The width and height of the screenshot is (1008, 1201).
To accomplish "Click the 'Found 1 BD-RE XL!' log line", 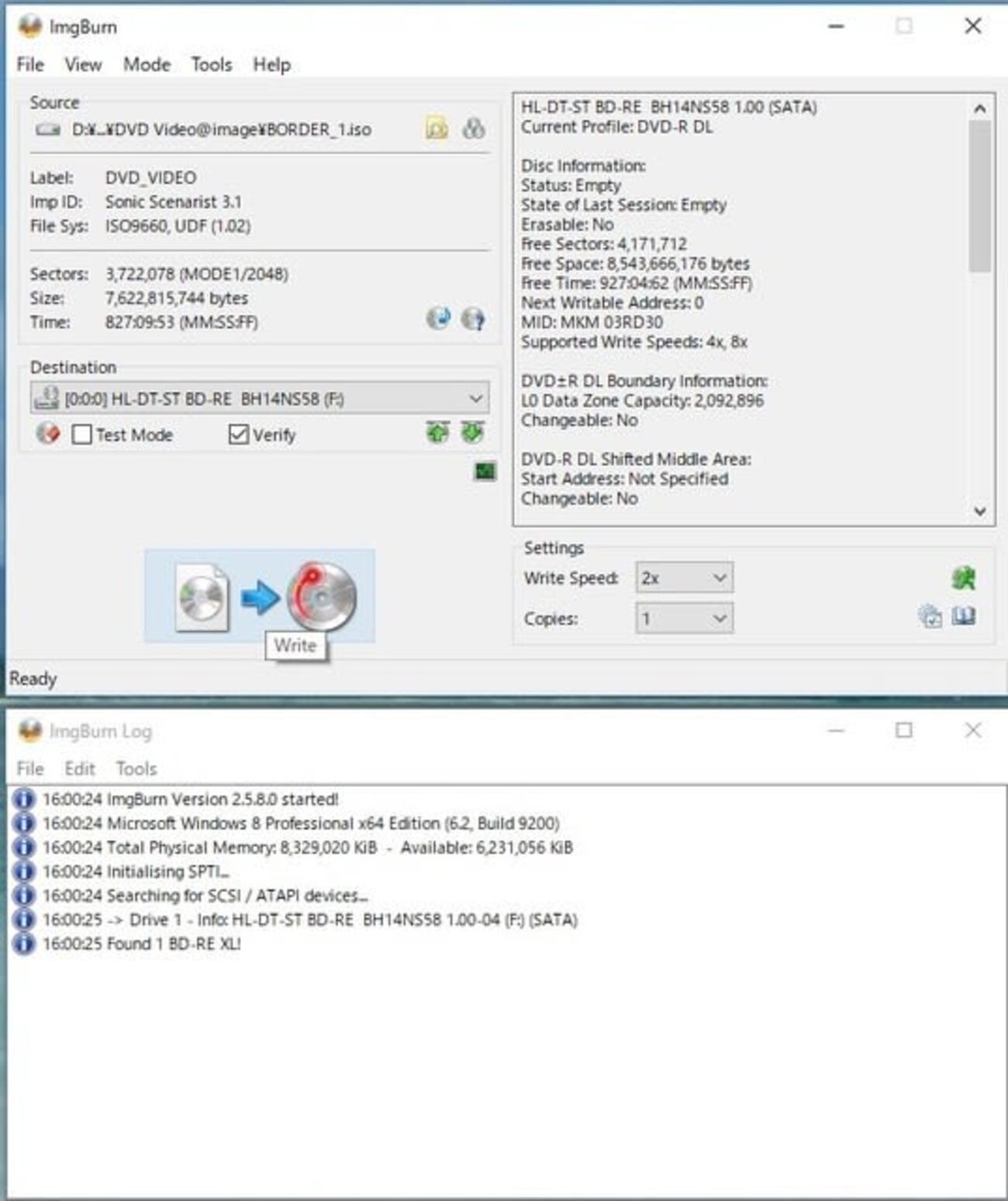I will (x=142, y=944).
